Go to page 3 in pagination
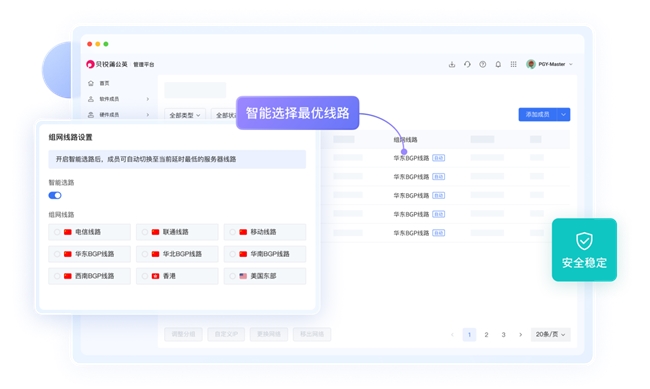 pyautogui.click(x=503, y=334)
